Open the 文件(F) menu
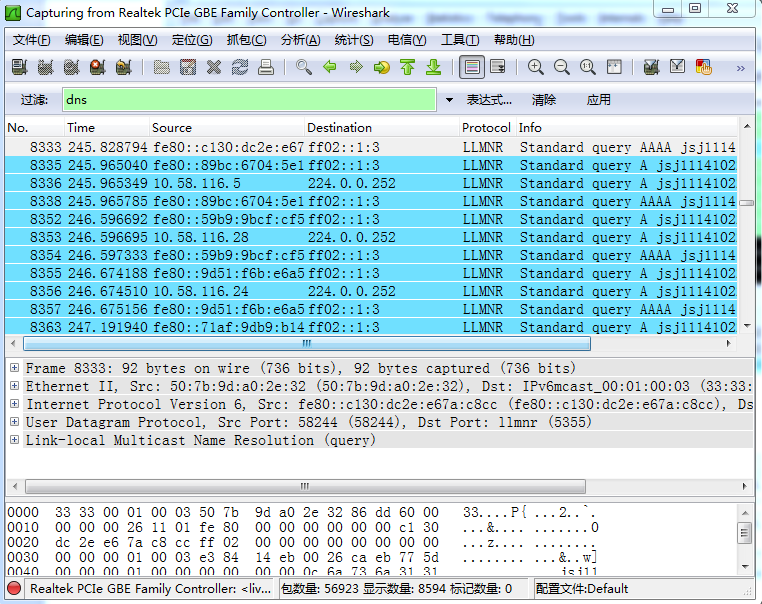 31,40
